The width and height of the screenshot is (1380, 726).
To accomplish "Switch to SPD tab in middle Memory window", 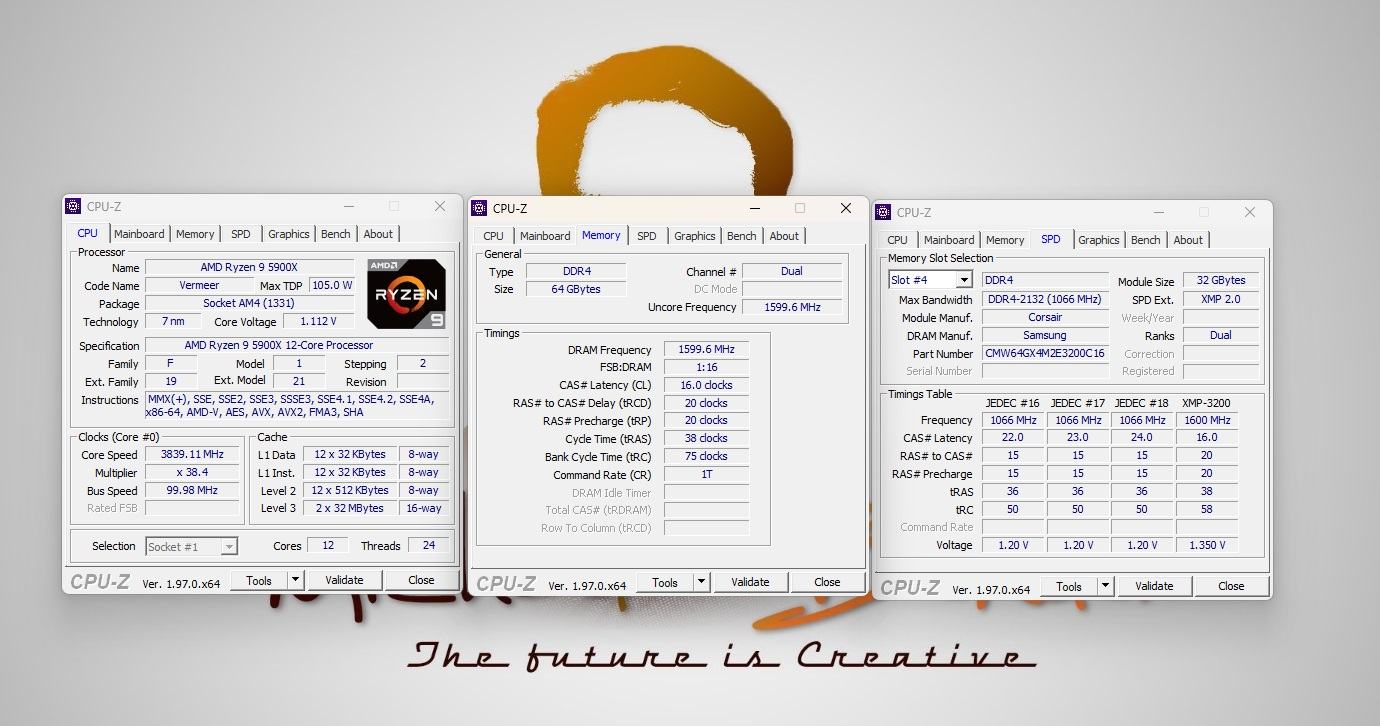I will point(647,236).
